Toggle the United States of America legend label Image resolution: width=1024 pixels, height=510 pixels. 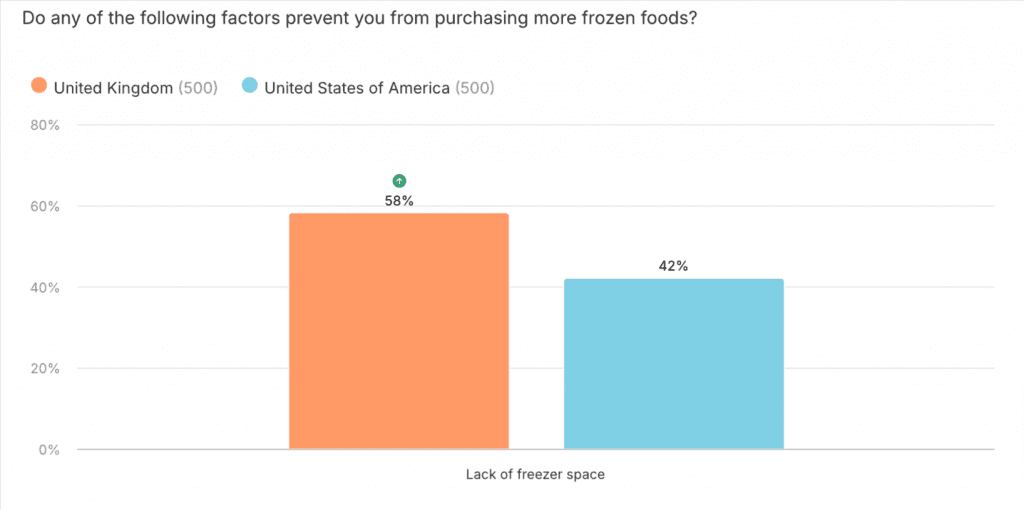pyautogui.click(x=356, y=88)
